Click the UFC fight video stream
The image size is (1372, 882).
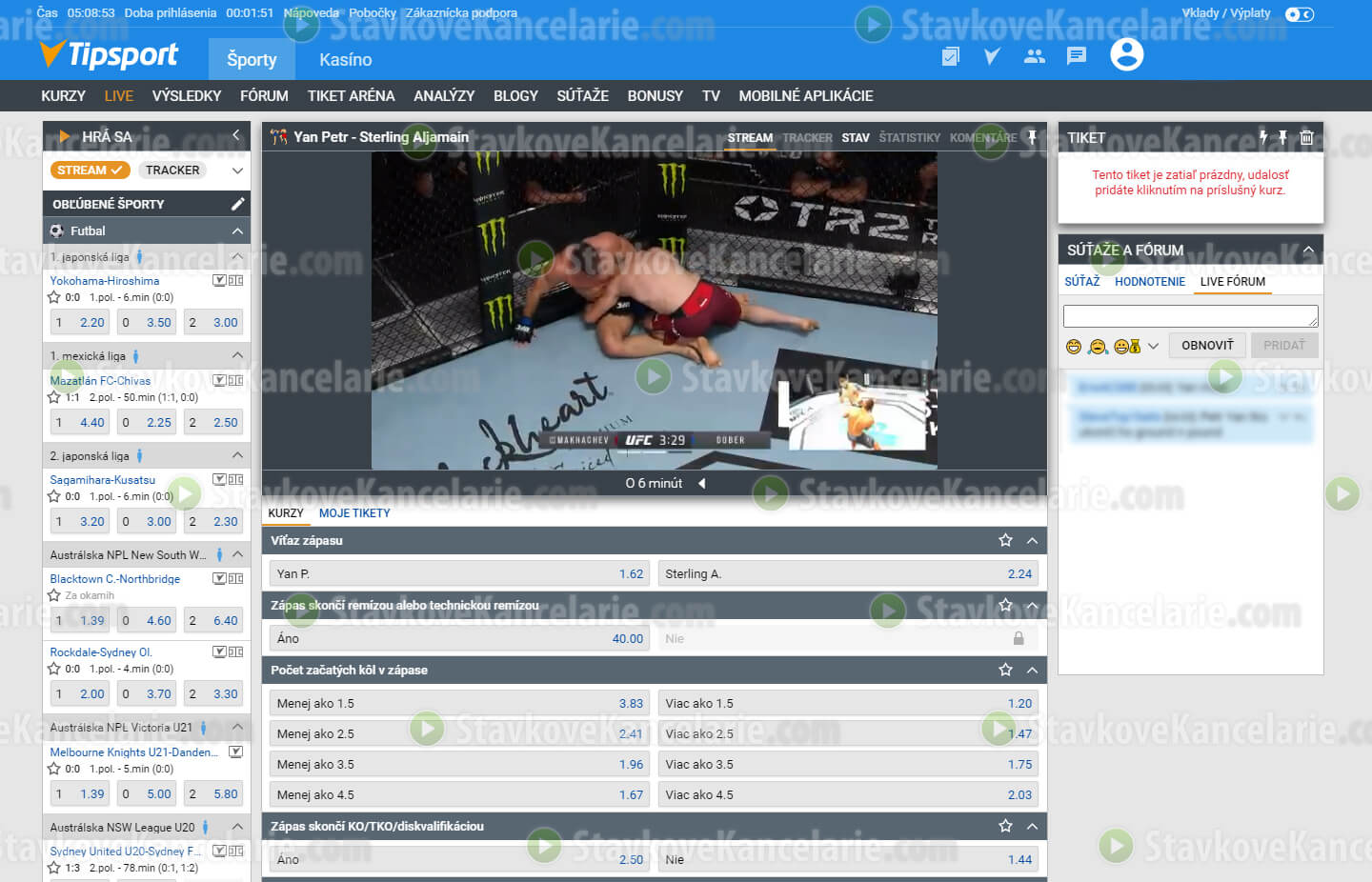655,311
